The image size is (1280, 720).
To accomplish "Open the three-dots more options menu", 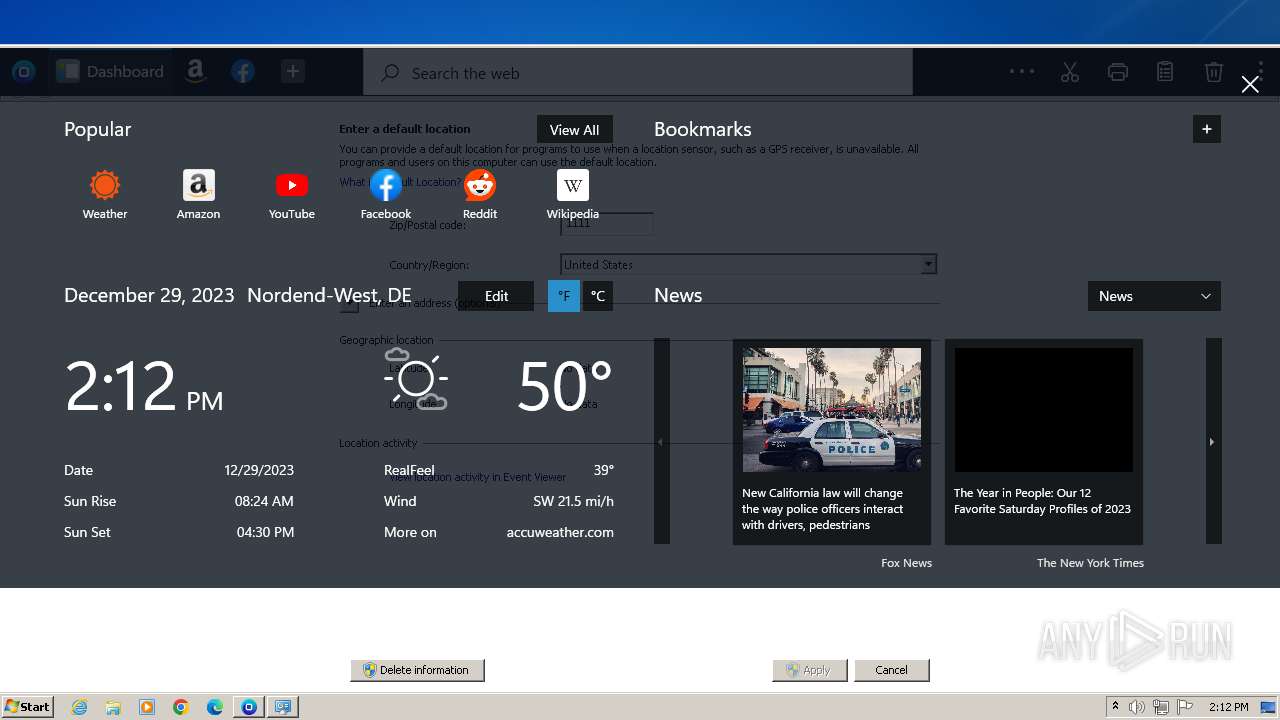I will point(1022,71).
